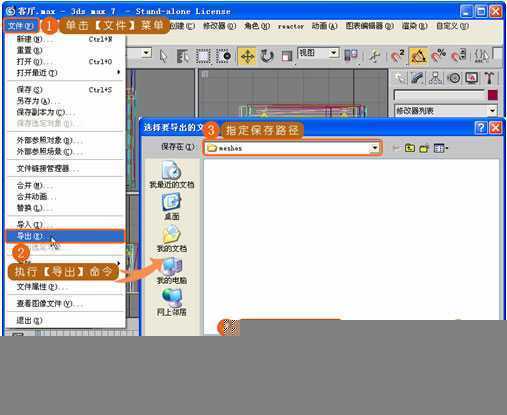
Task: Choose 保存 from the File menu
Action: pos(66,90)
